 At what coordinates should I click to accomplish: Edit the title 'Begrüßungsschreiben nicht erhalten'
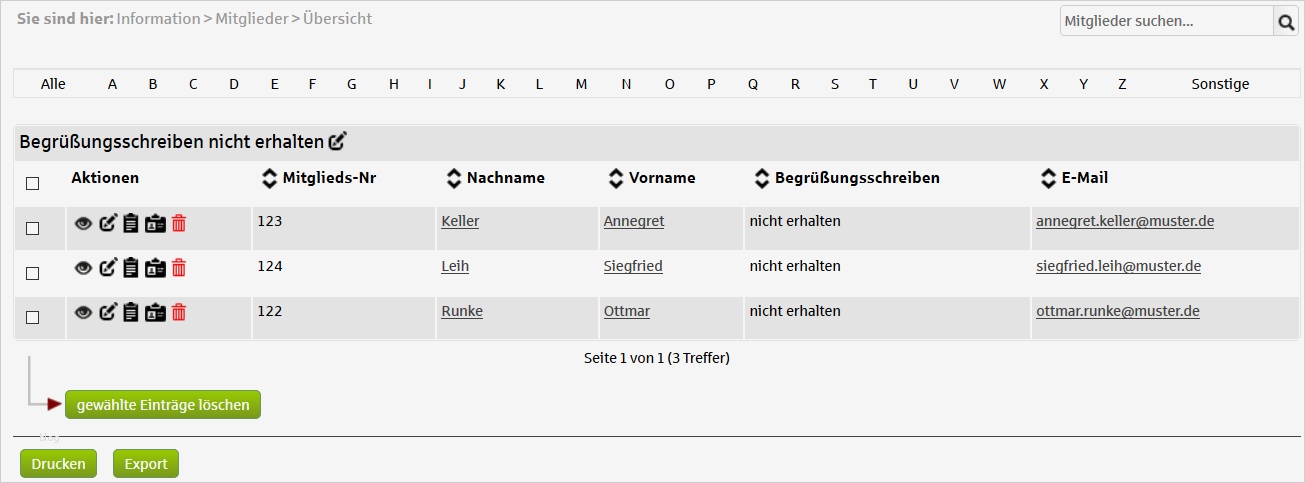point(337,142)
